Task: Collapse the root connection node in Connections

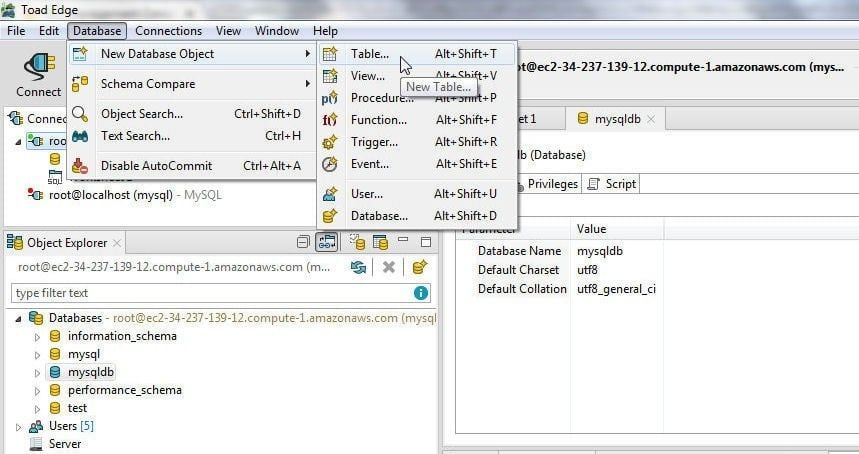Action: (18, 142)
